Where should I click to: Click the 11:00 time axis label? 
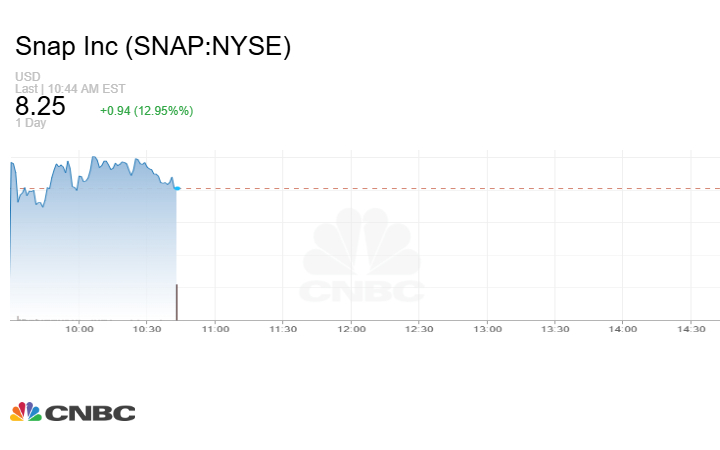tap(215, 329)
